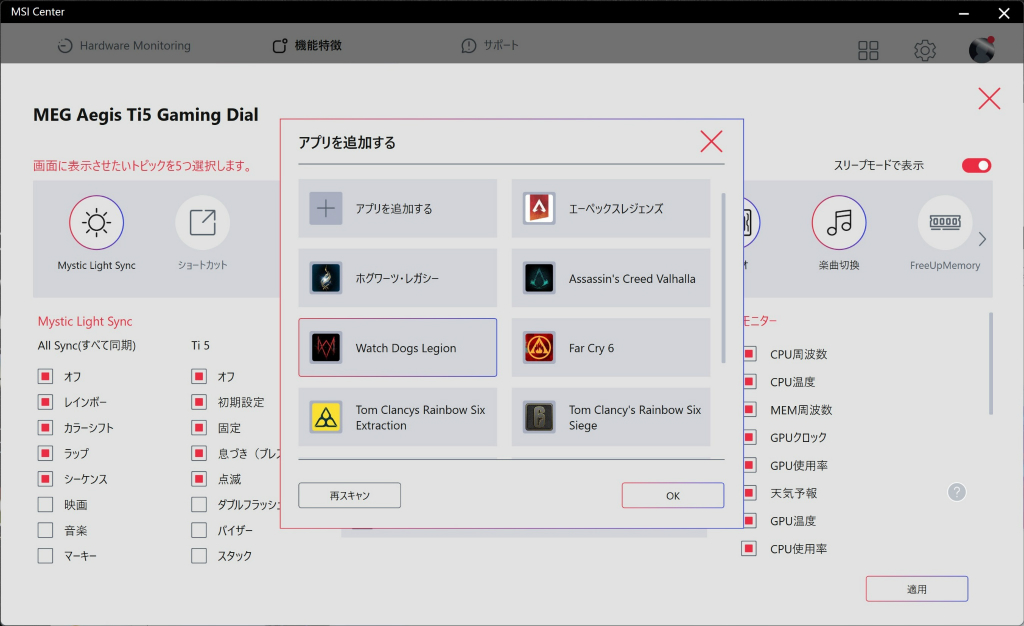
Task: Enable the スタック checkbox
Action: point(199,556)
